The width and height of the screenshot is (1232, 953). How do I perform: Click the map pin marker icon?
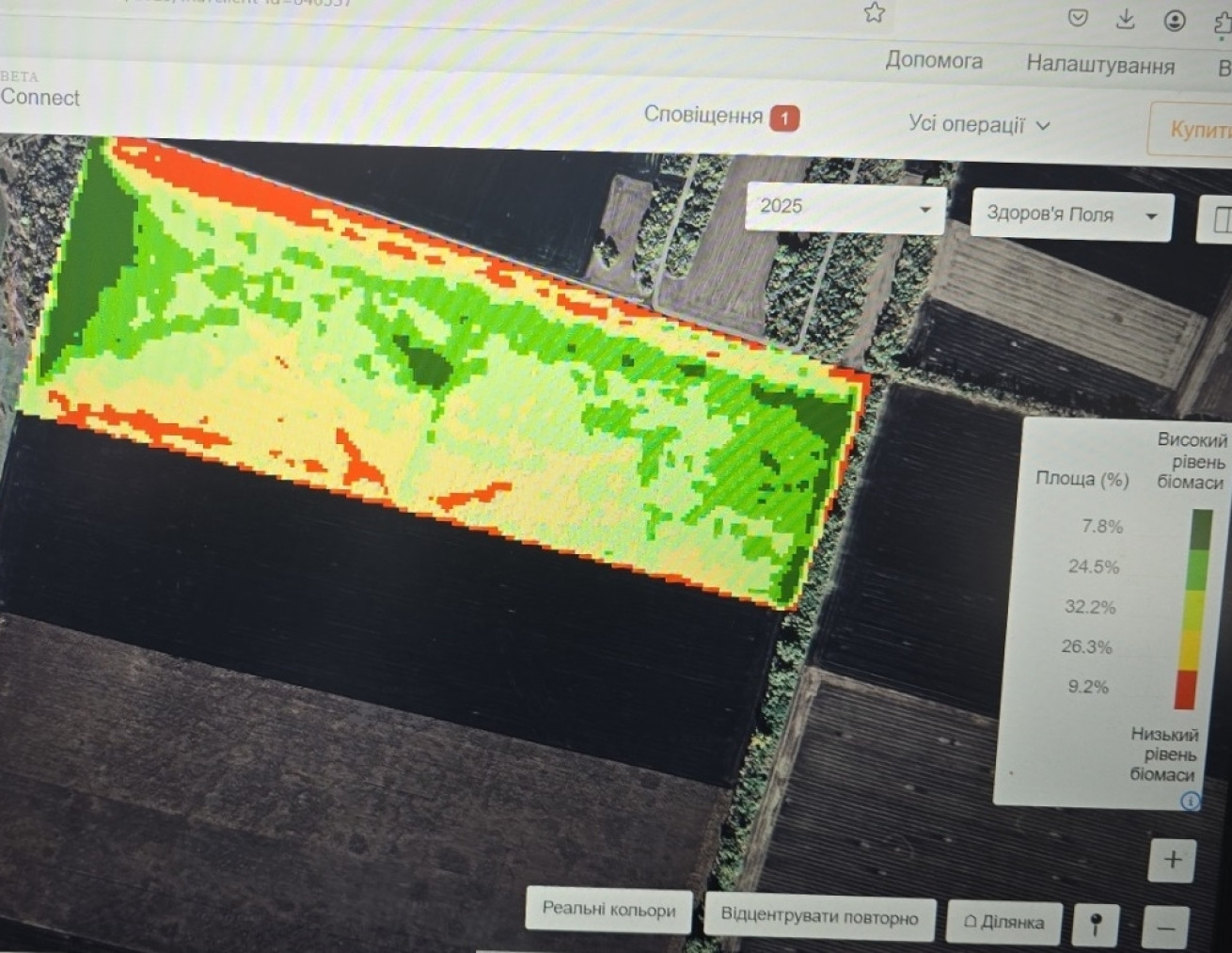point(1096,925)
